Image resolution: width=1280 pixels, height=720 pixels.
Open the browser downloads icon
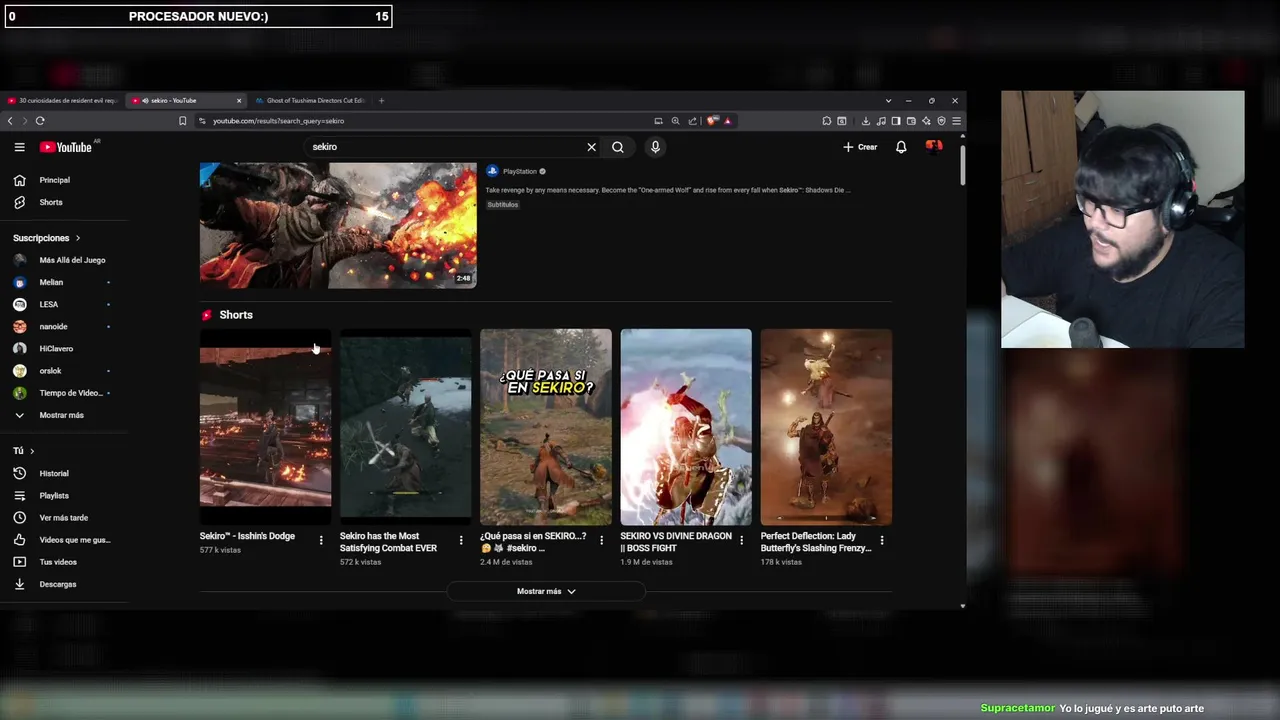[x=865, y=121]
